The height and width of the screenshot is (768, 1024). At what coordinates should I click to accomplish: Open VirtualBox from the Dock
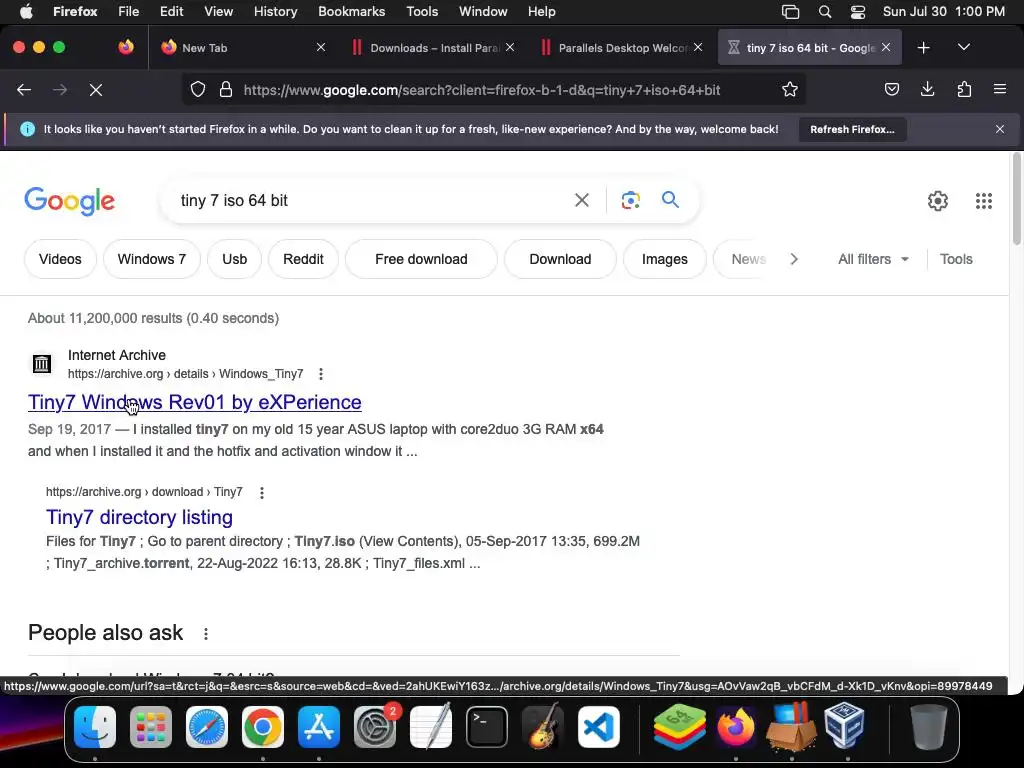[845, 727]
